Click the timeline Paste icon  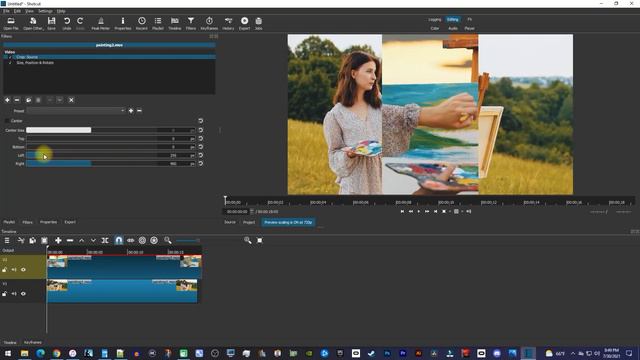coord(44,240)
